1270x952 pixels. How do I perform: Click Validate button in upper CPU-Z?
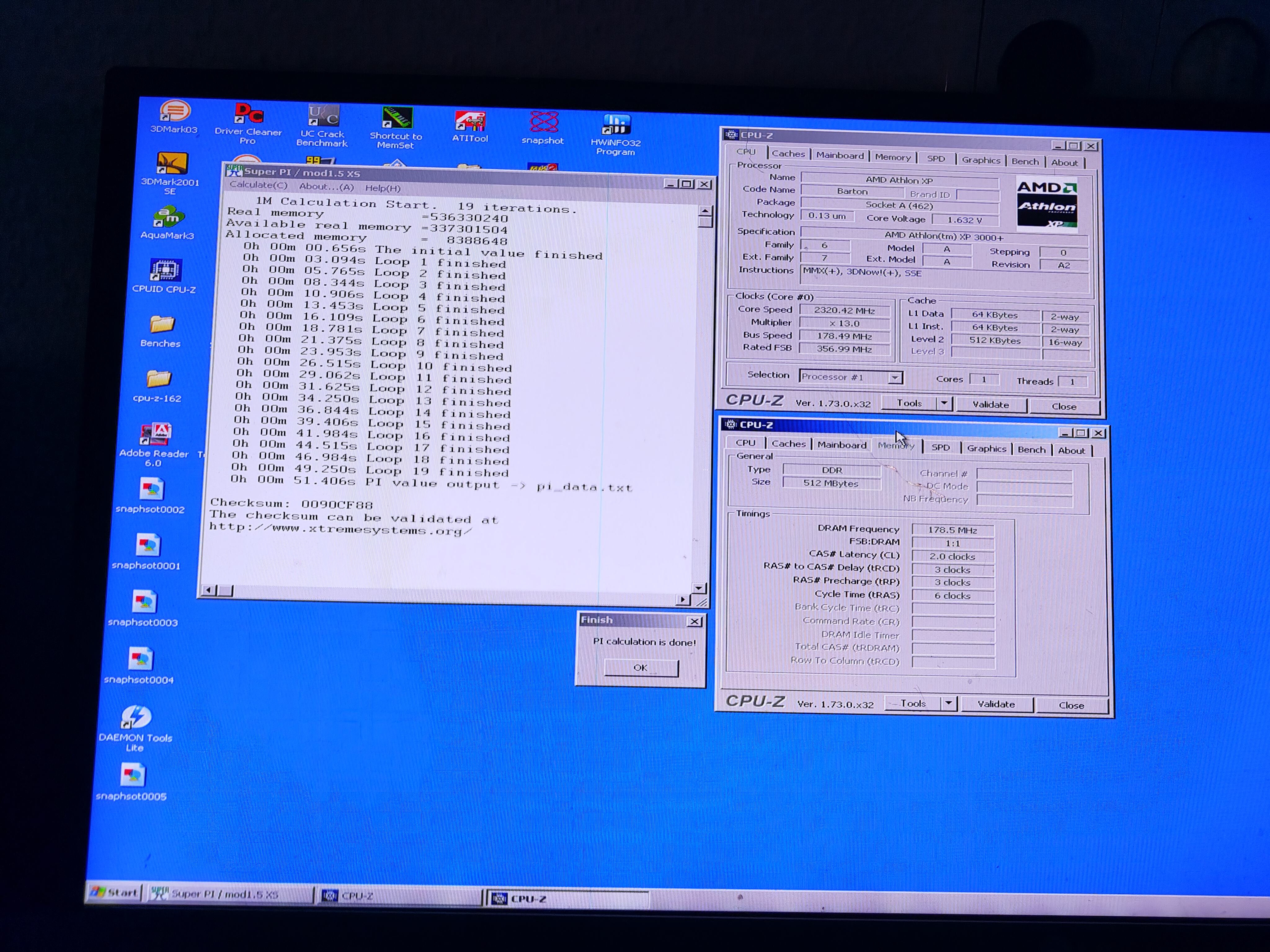[x=990, y=404]
